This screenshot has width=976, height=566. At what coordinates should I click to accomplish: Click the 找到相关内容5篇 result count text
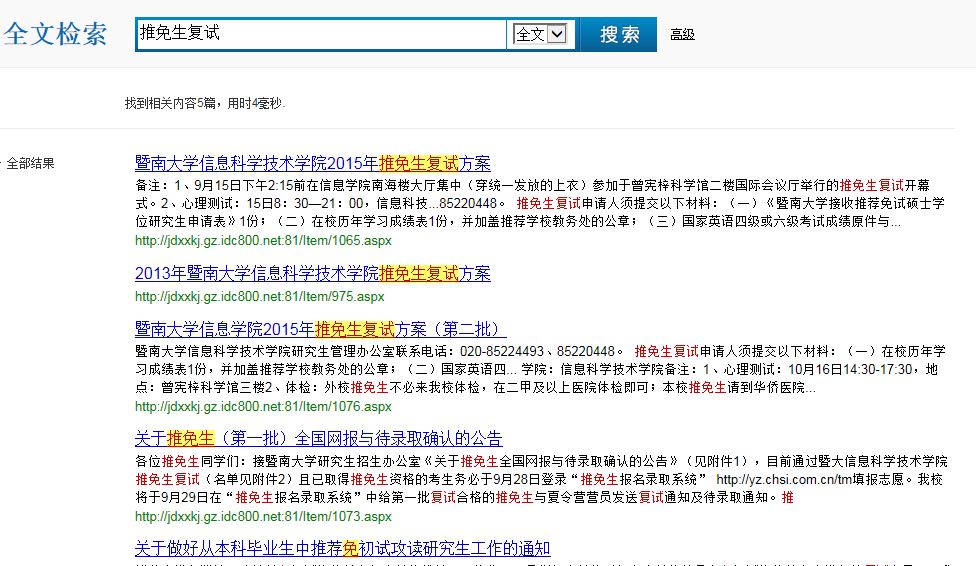205,103
